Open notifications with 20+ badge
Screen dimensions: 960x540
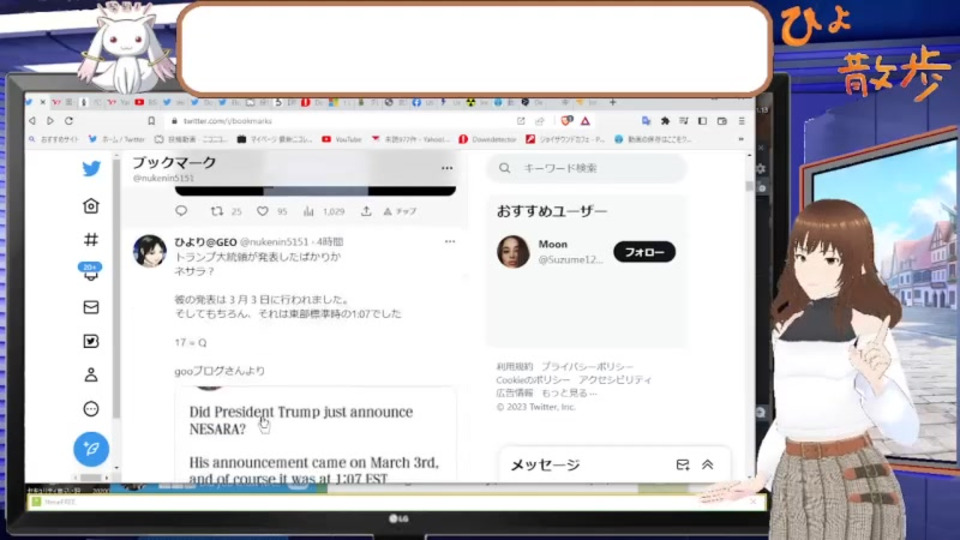91,272
